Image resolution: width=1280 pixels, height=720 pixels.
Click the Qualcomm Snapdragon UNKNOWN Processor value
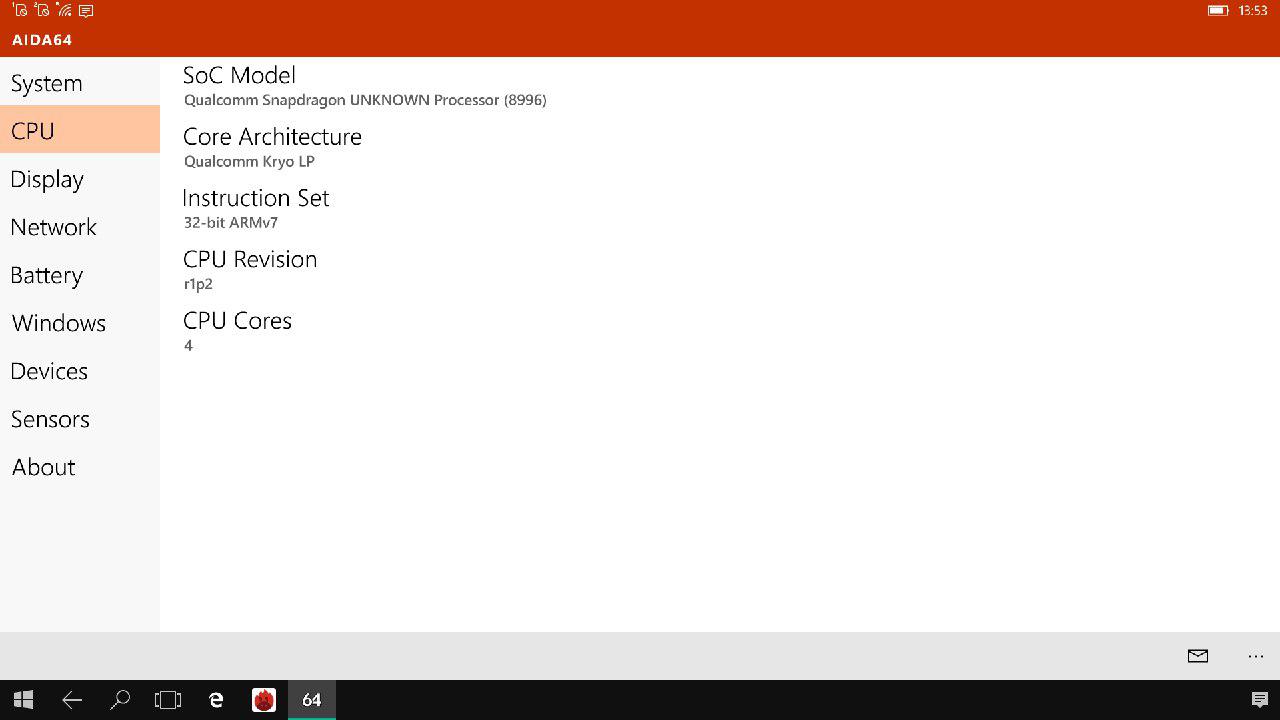365,100
